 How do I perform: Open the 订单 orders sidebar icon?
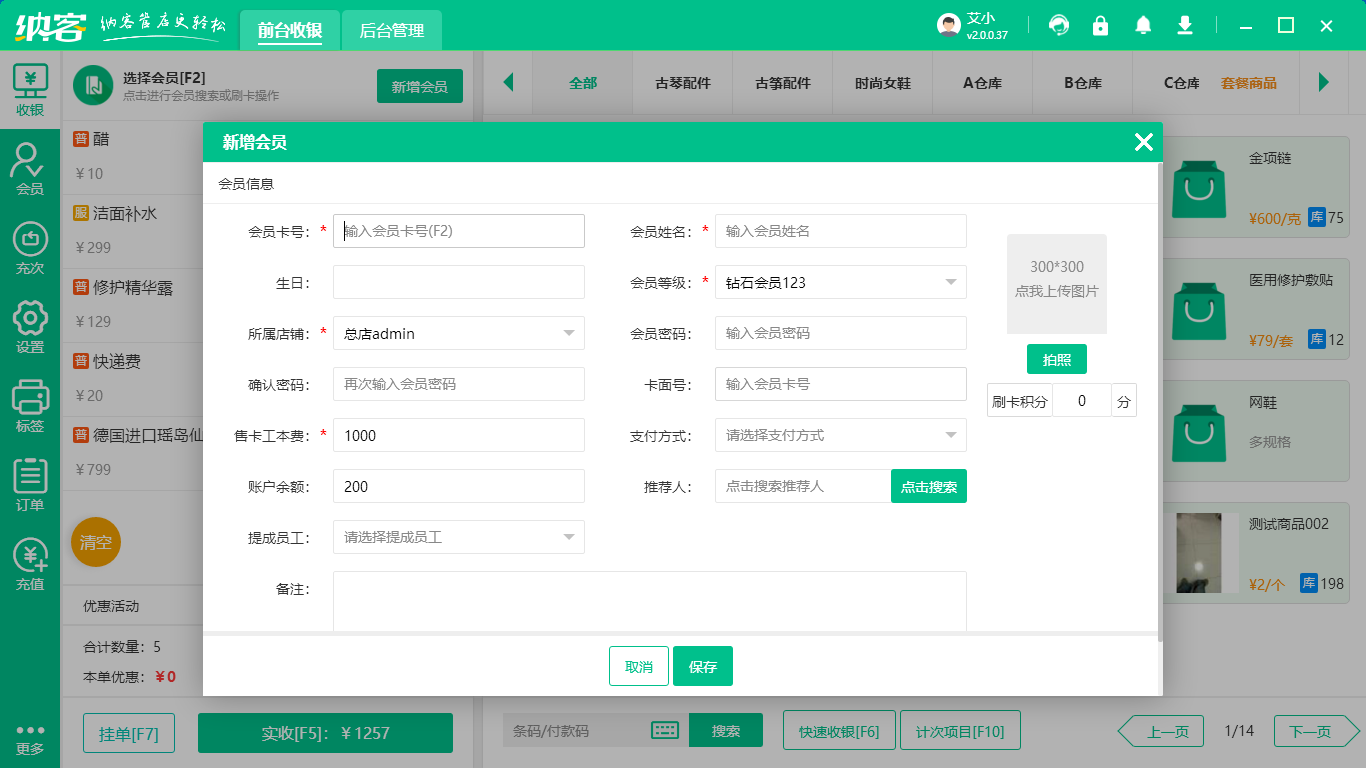[30, 485]
